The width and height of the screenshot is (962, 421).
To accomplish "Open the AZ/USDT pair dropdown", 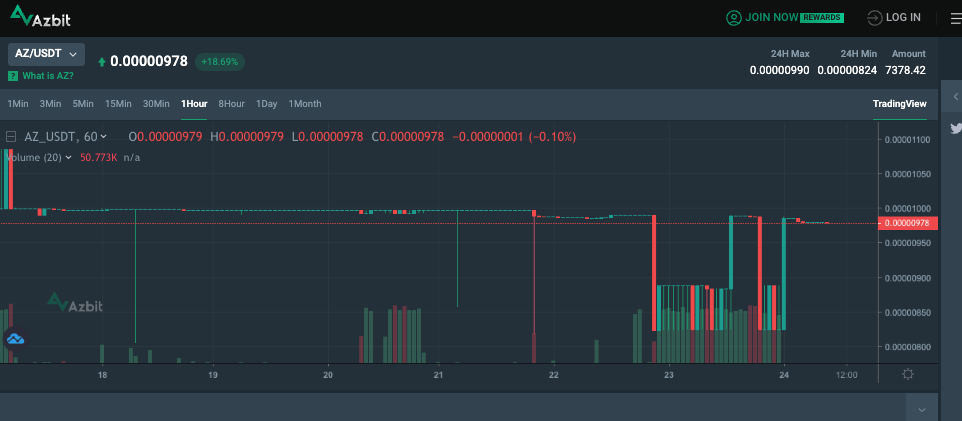I will tap(46, 54).
